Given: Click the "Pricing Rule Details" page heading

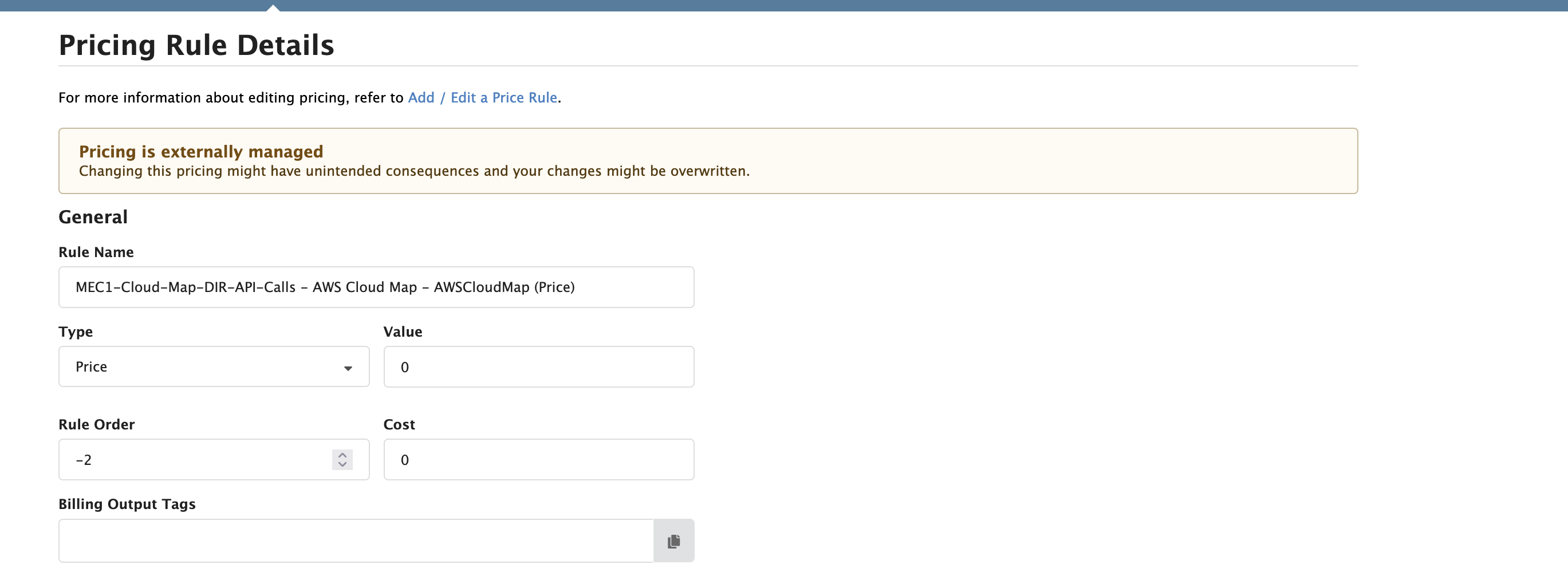Looking at the screenshot, I should coord(196,44).
